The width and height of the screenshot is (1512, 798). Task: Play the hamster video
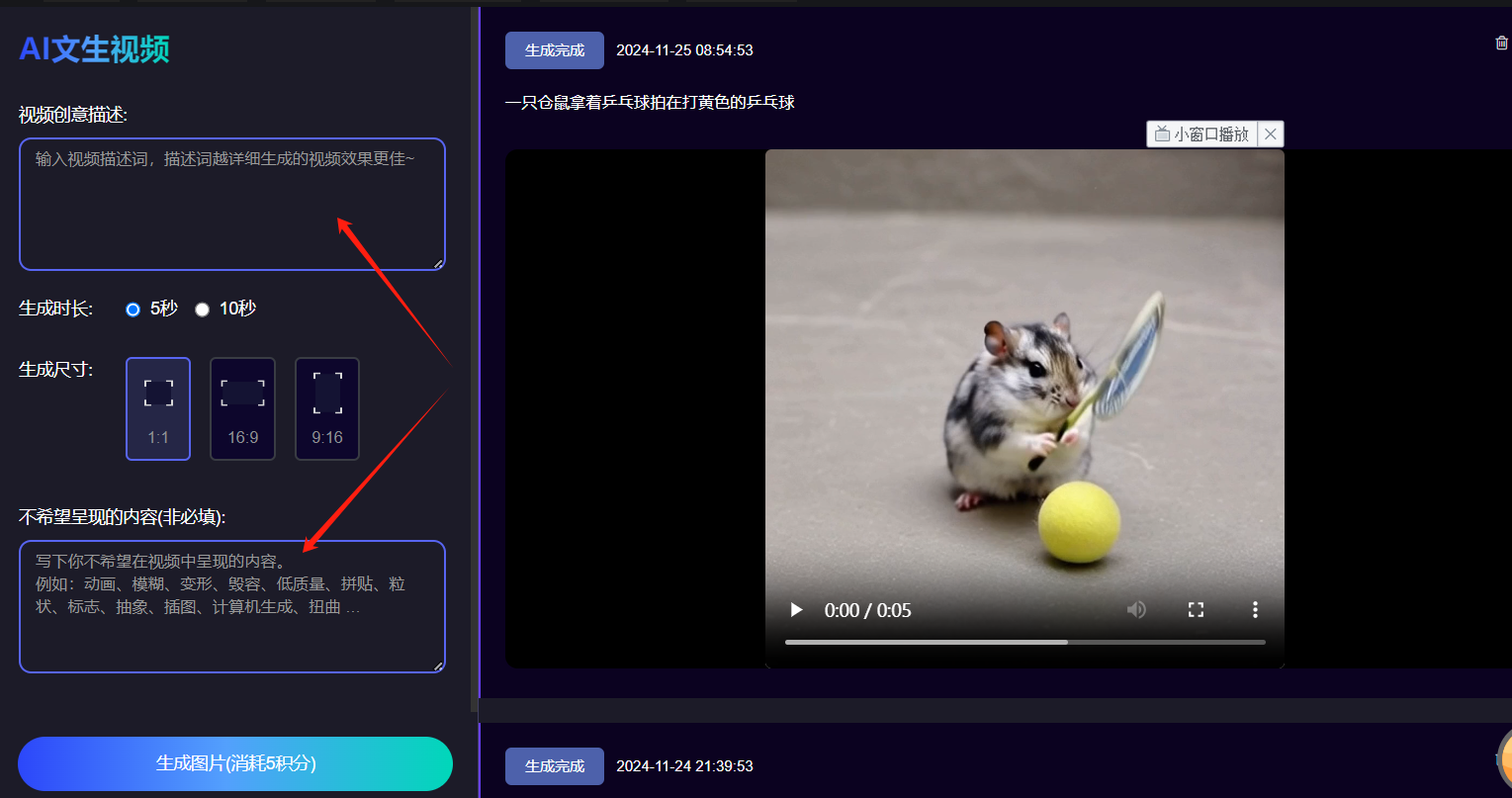pos(796,610)
